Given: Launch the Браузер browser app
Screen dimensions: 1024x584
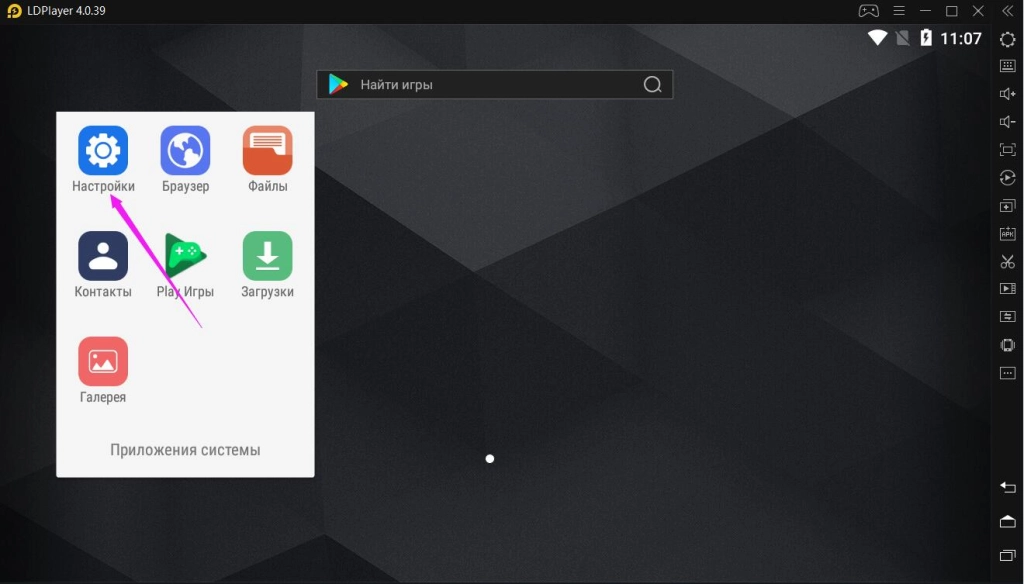Looking at the screenshot, I should pyautogui.click(x=185, y=151).
